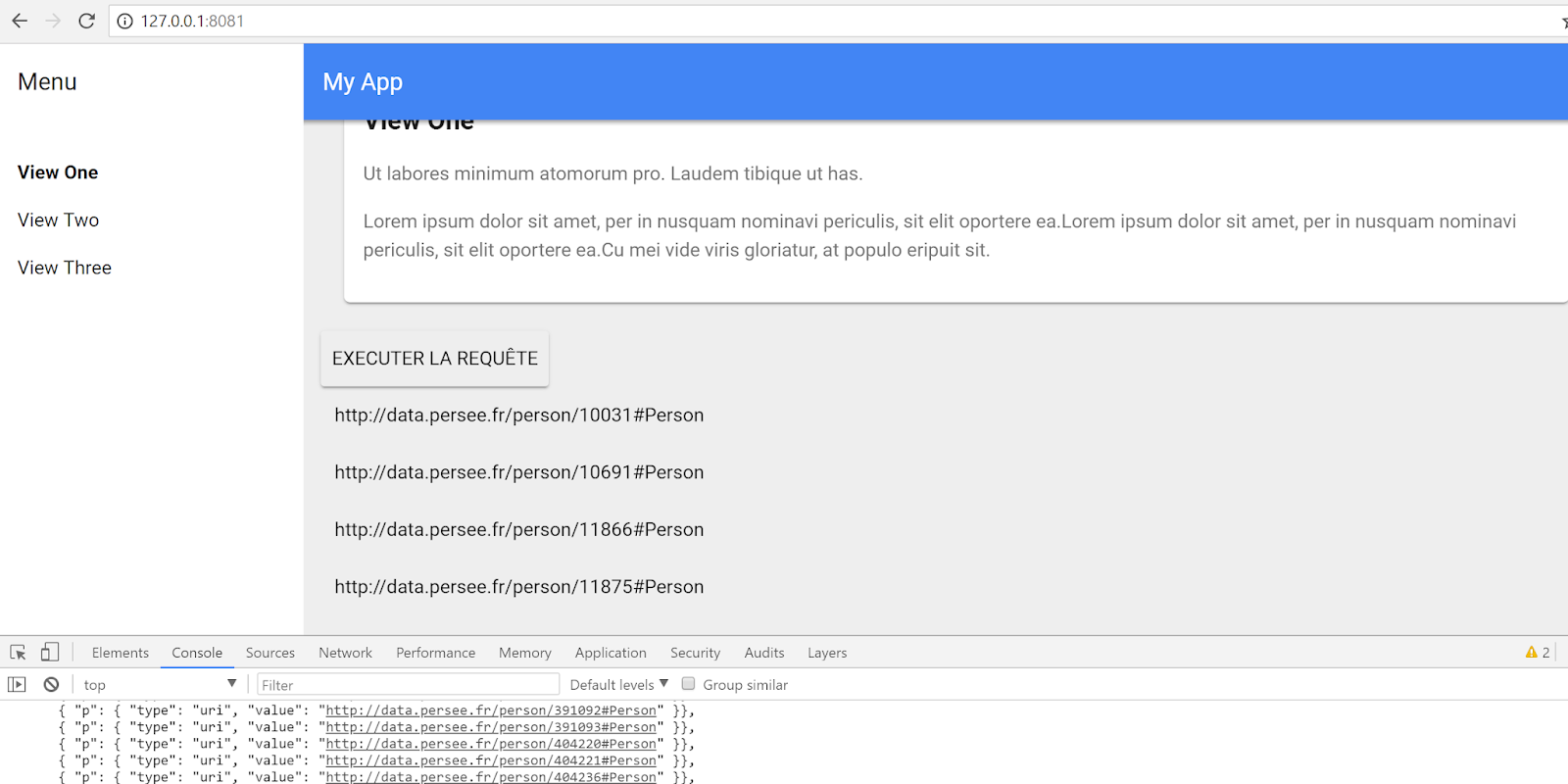Open View Two in the menu

[x=59, y=220]
